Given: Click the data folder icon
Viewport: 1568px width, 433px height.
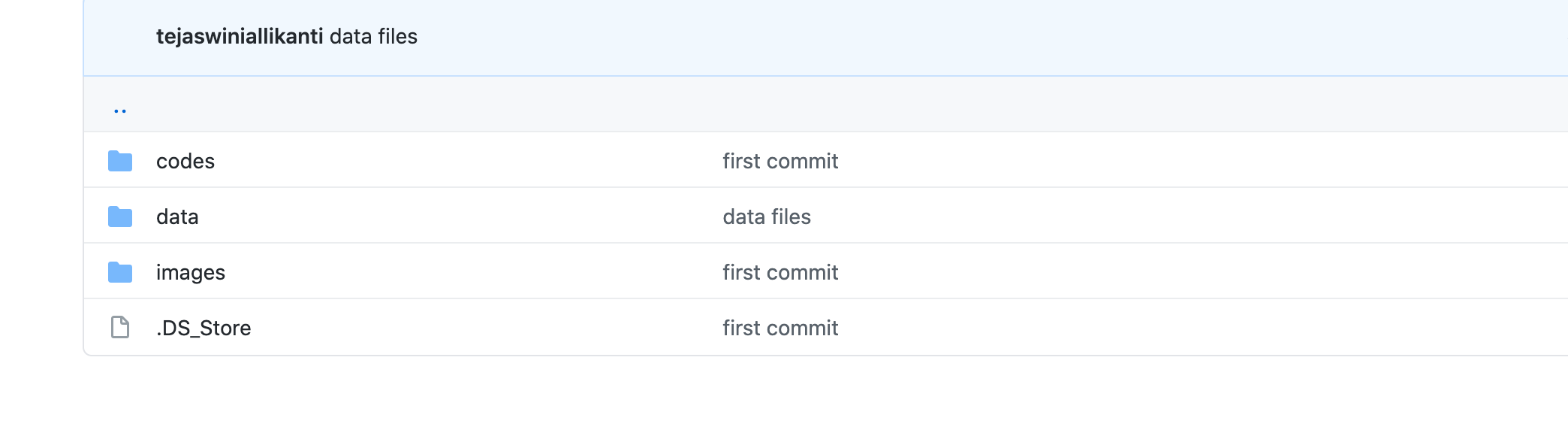Looking at the screenshot, I should 120,216.
